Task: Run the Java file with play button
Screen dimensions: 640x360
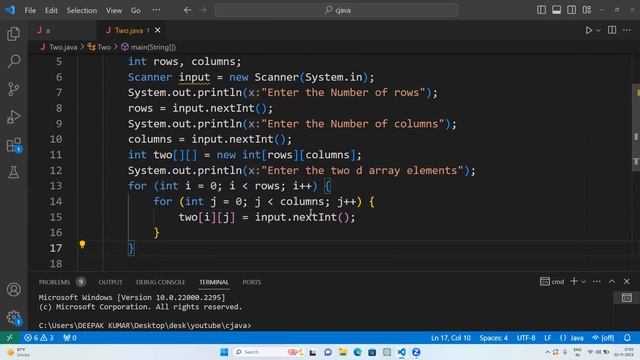Action: pyautogui.click(x=589, y=30)
